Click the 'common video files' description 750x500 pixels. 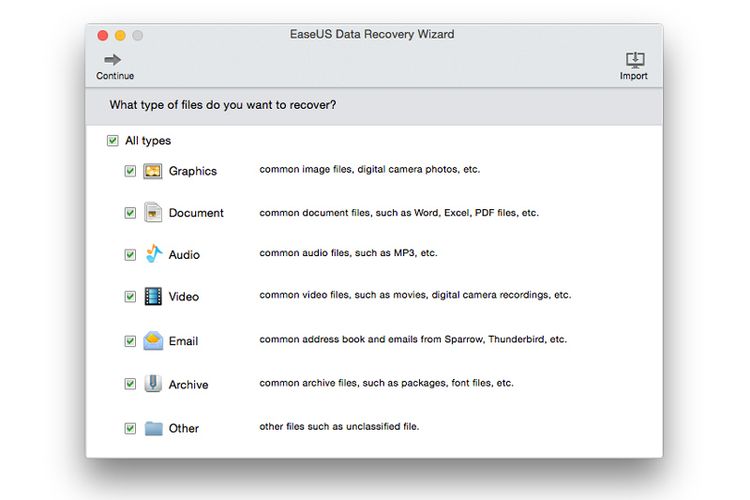pos(415,295)
